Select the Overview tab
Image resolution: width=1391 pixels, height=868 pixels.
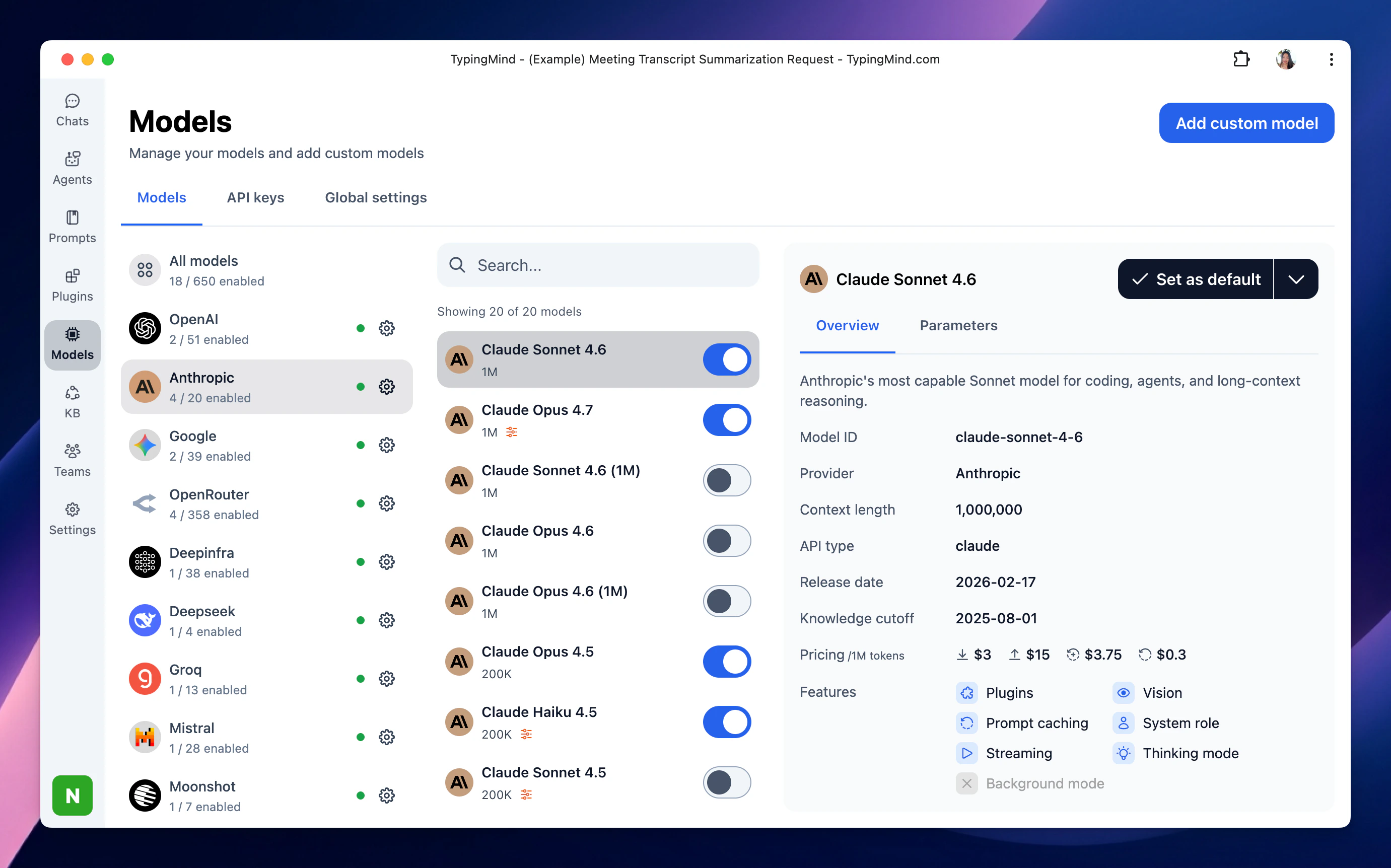coord(848,325)
